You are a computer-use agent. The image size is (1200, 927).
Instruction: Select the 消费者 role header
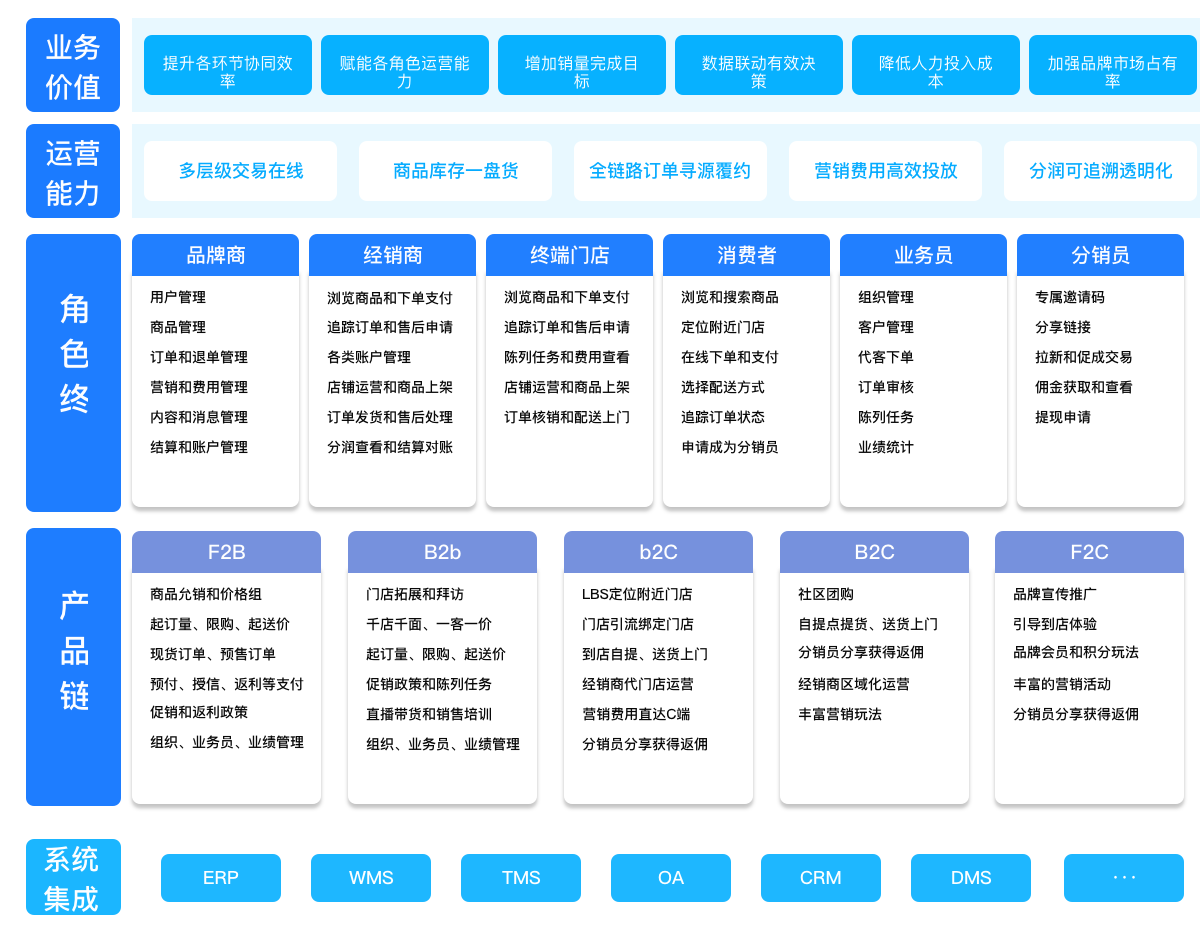pyautogui.click(x=746, y=256)
